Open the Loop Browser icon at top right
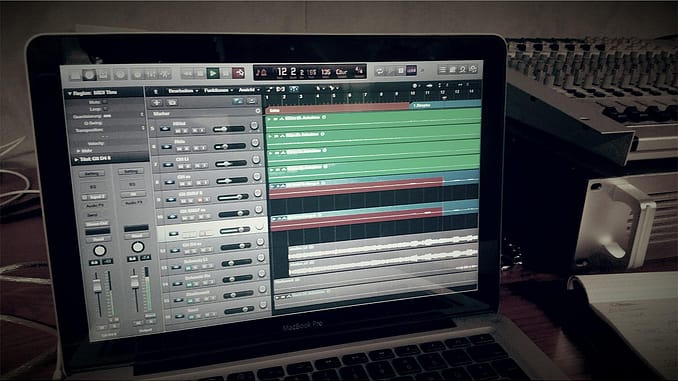This screenshot has height=381, width=678. [x=462, y=69]
